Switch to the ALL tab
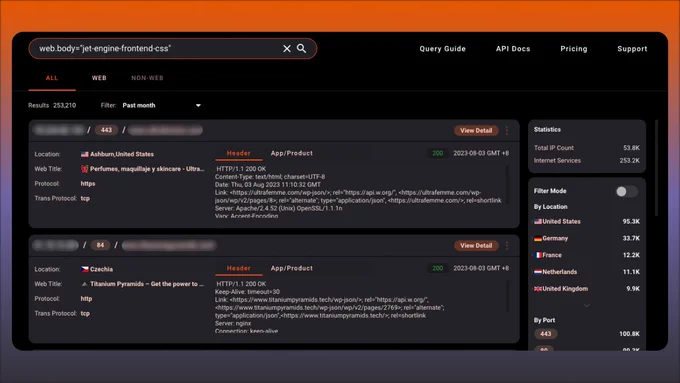 click(52, 78)
